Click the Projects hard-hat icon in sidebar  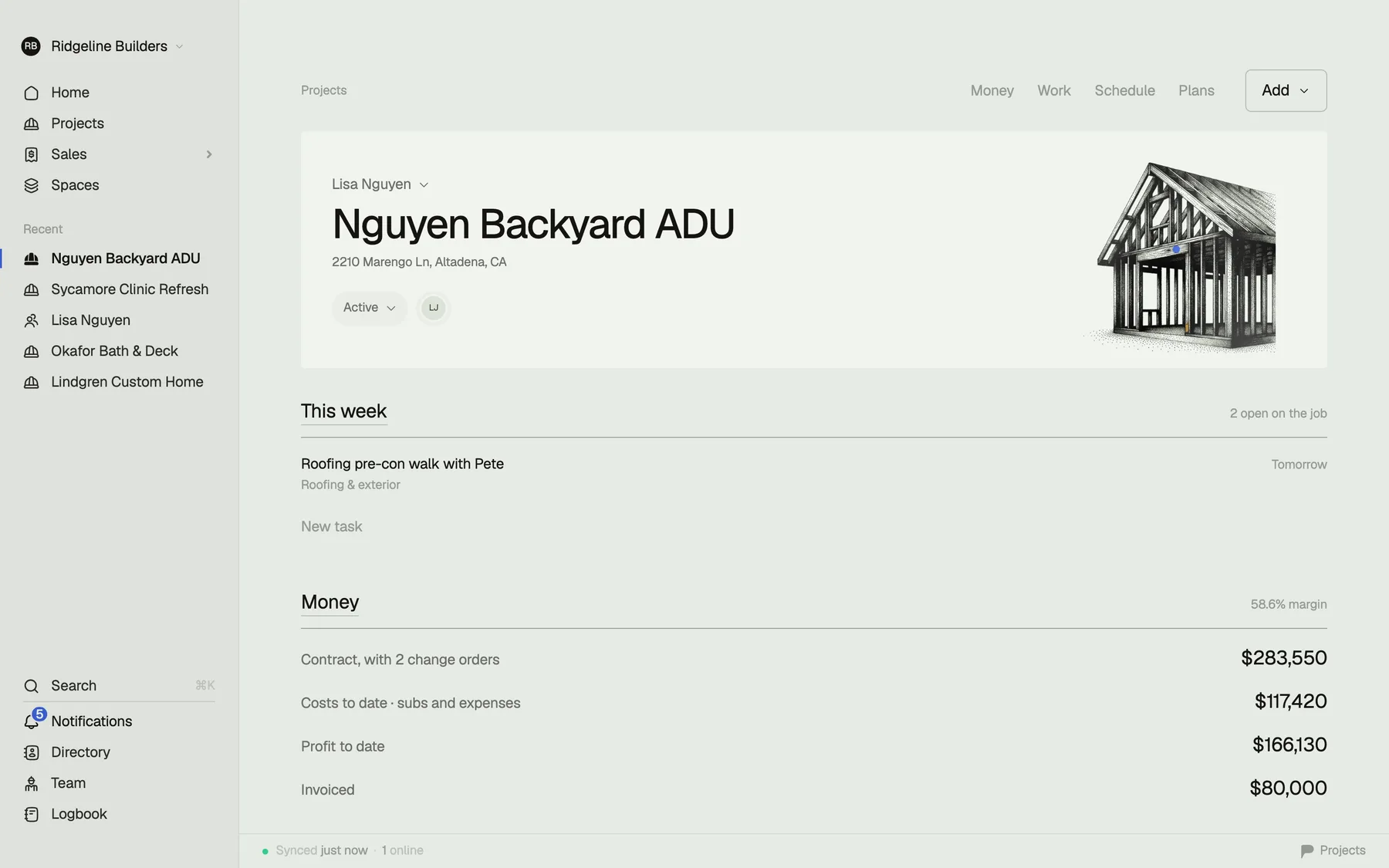click(31, 123)
